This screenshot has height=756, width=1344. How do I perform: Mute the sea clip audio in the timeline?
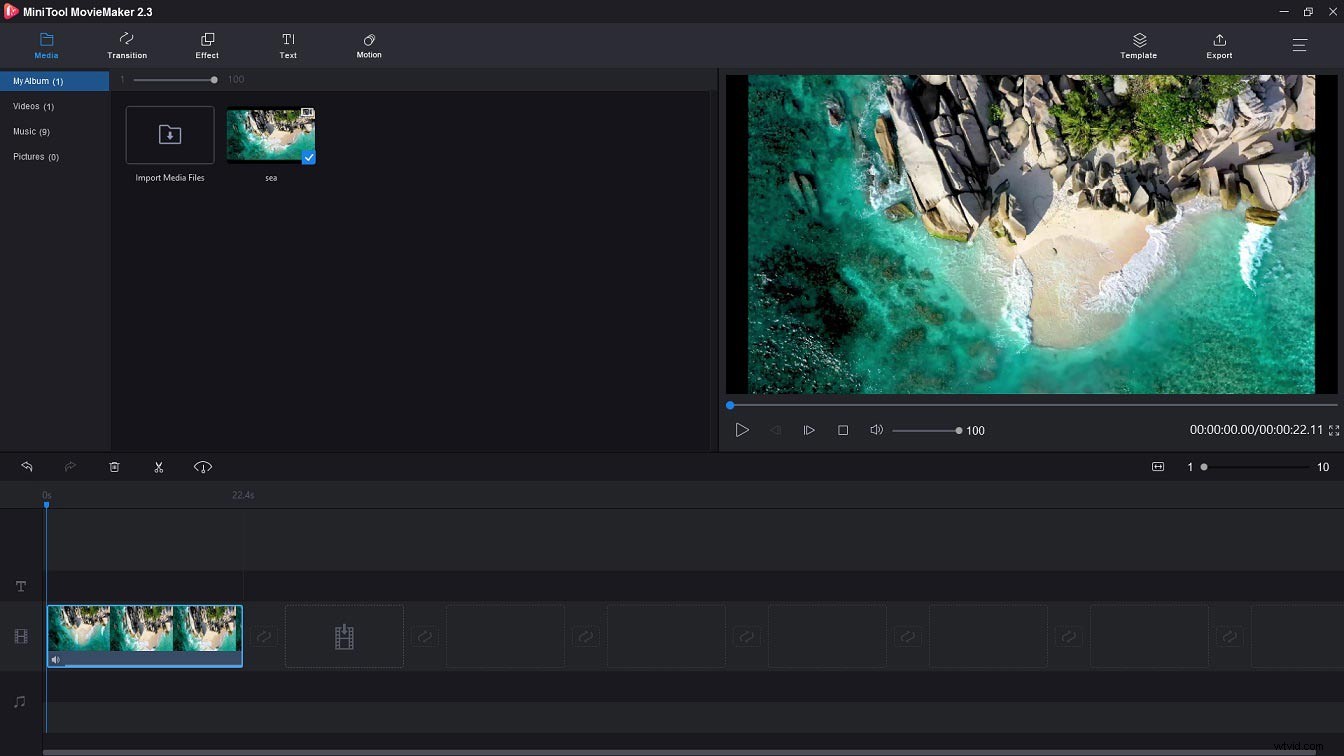(x=56, y=659)
